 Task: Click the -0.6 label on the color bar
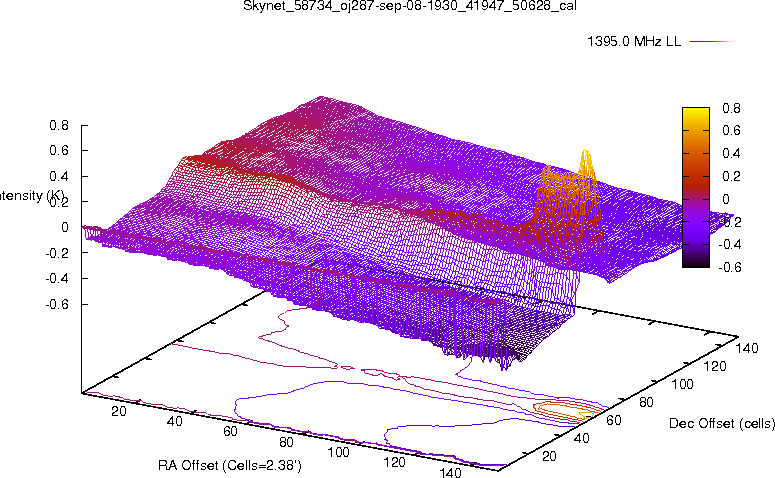coord(729,267)
